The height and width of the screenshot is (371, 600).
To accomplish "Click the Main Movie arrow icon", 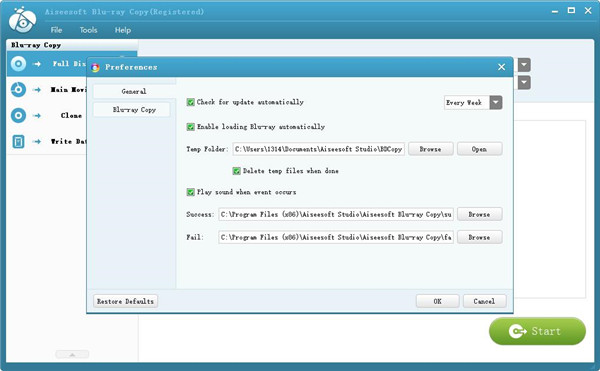I will (x=37, y=90).
